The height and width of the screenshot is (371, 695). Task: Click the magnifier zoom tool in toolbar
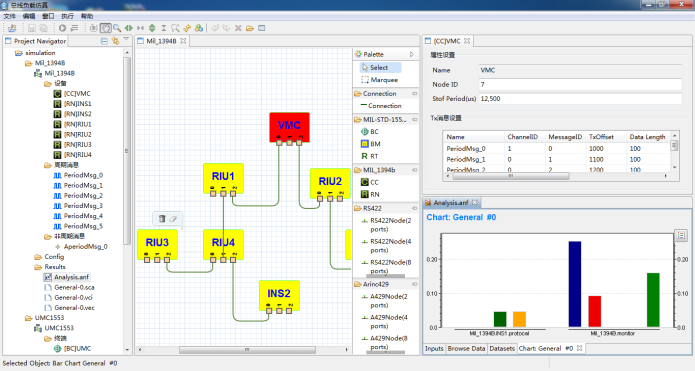pos(117,28)
